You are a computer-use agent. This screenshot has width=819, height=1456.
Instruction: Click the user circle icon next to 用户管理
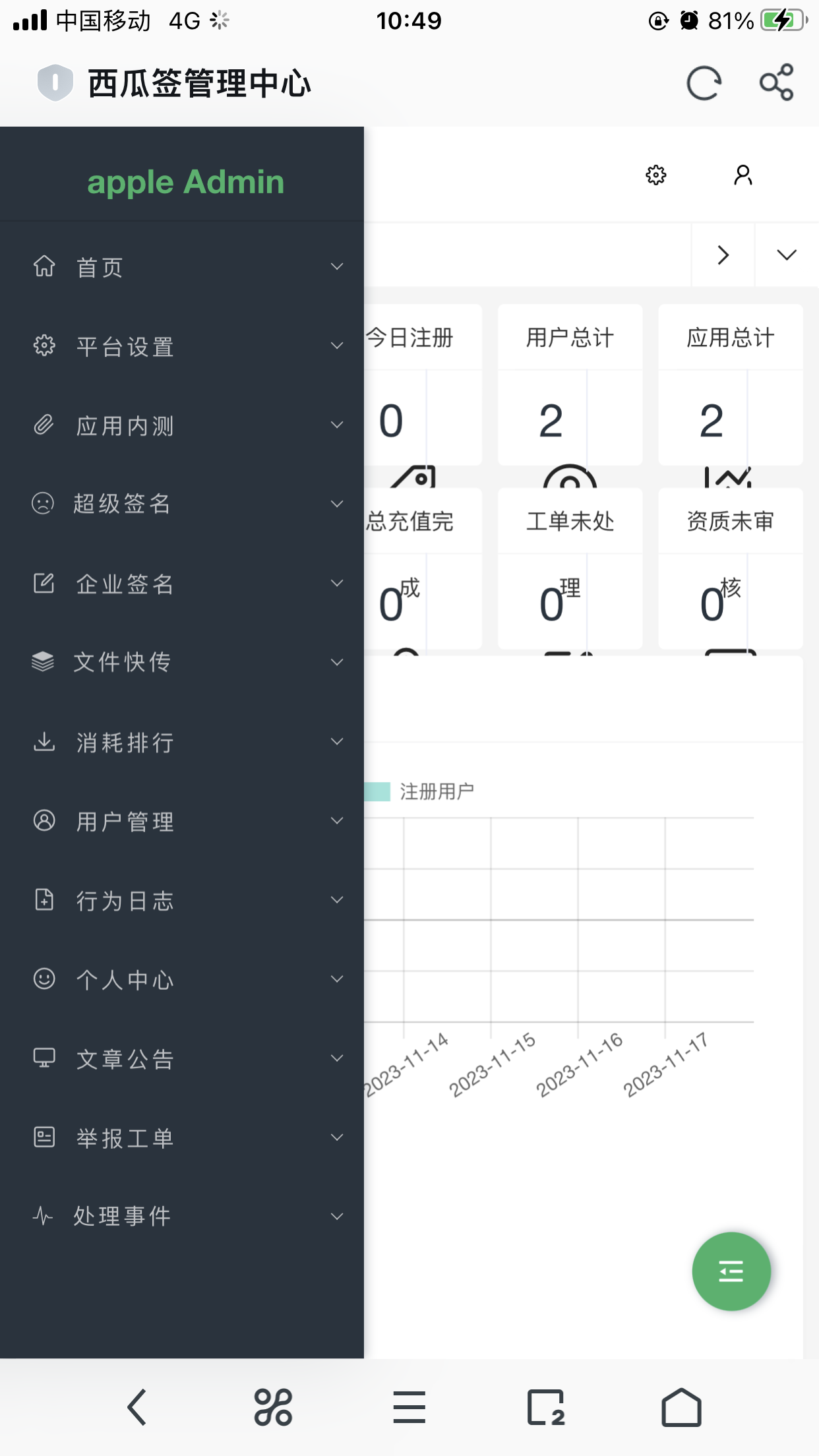[x=44, y=820]
